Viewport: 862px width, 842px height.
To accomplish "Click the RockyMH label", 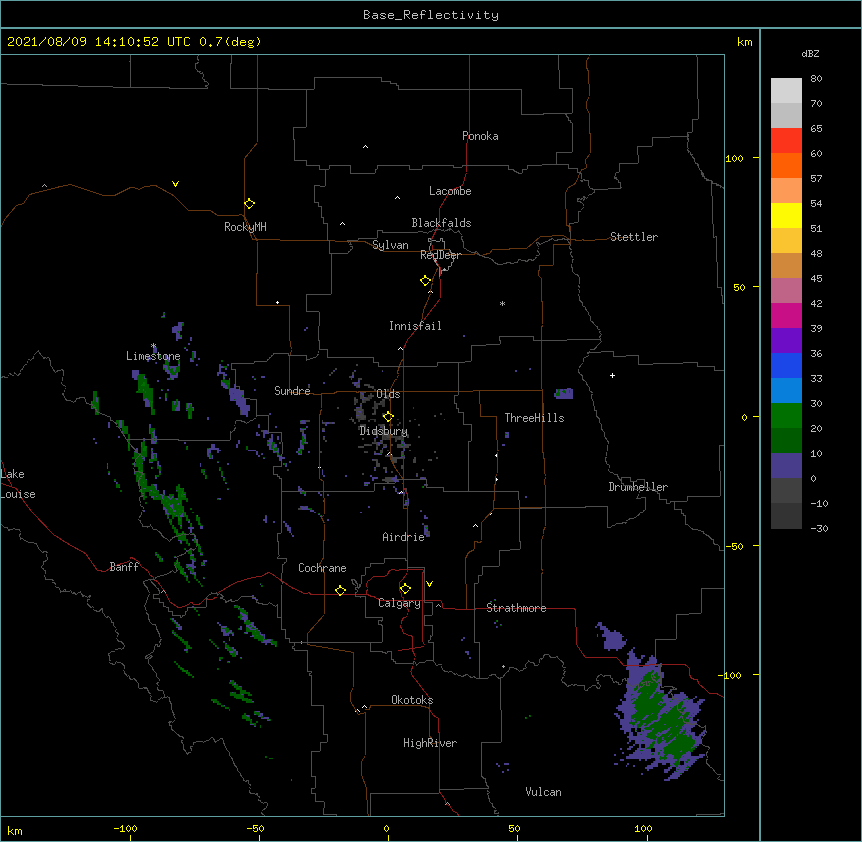I will pos(245,227).
